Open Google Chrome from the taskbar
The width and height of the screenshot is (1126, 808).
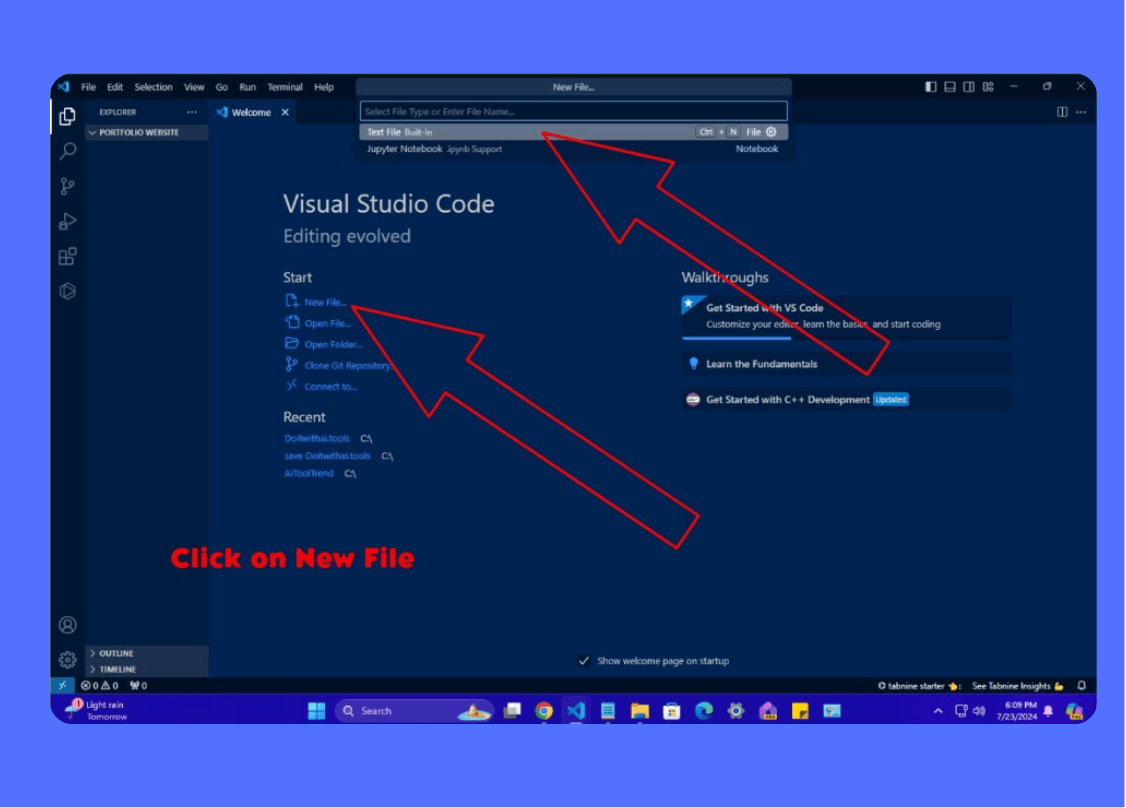[544, 711]
